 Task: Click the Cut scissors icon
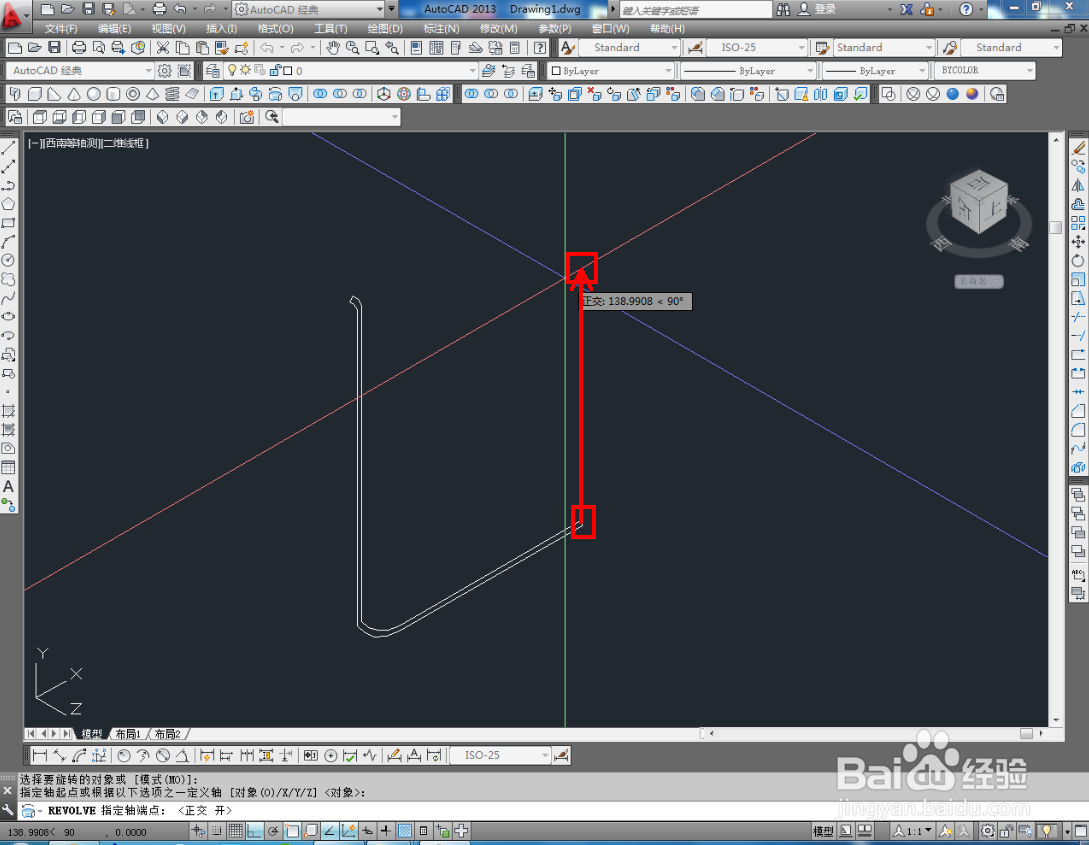point(163,47)
